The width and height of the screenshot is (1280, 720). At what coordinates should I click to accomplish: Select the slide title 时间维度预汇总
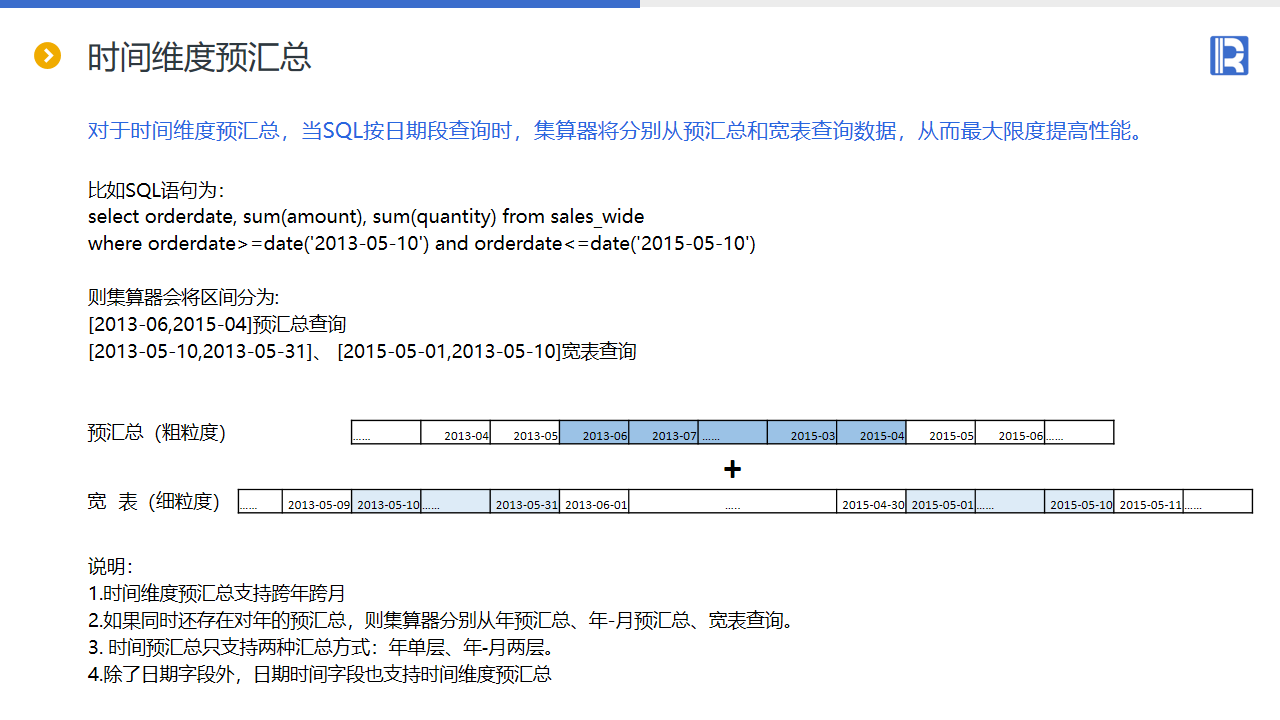coord(200,57)
